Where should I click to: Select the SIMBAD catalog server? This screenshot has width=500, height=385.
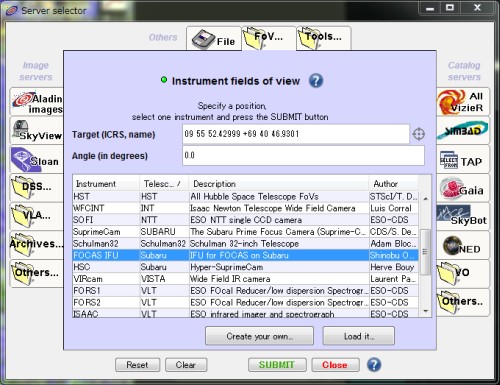(463, 130)
